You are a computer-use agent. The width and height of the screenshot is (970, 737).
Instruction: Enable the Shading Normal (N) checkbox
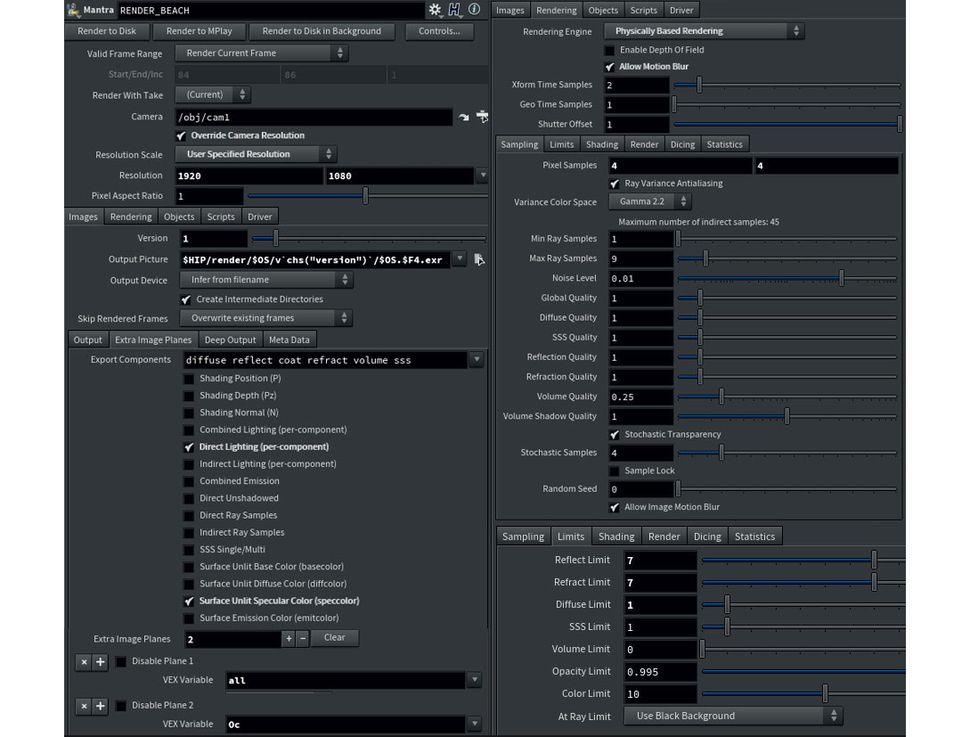coord(189,413)
